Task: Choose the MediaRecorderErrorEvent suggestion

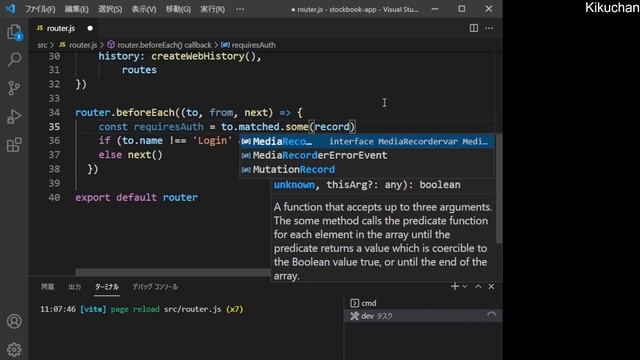Action: pyautogui.click(x=367, y=155)
